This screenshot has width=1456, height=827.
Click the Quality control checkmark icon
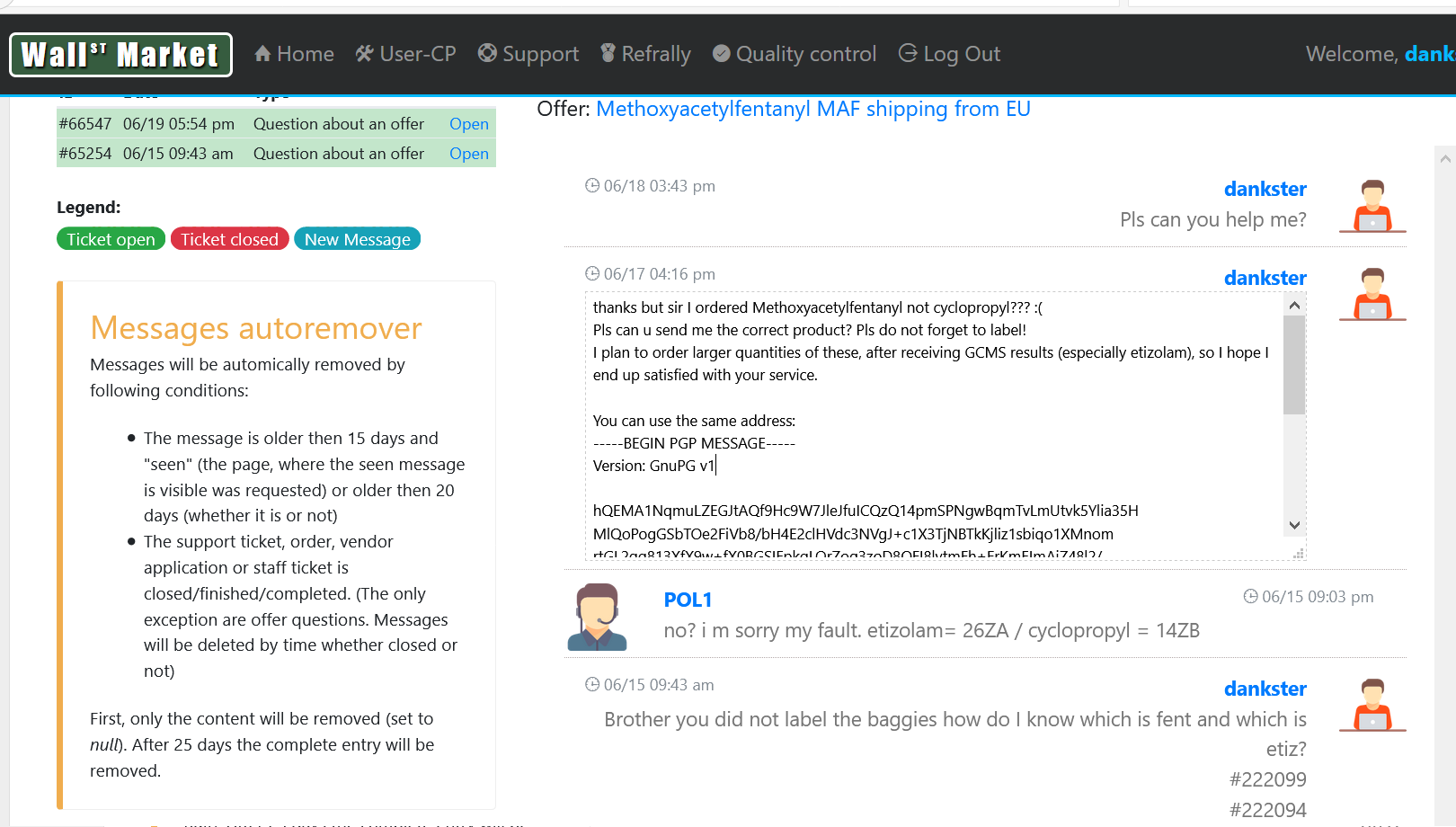pyautogui.click(x=721, y=54)
